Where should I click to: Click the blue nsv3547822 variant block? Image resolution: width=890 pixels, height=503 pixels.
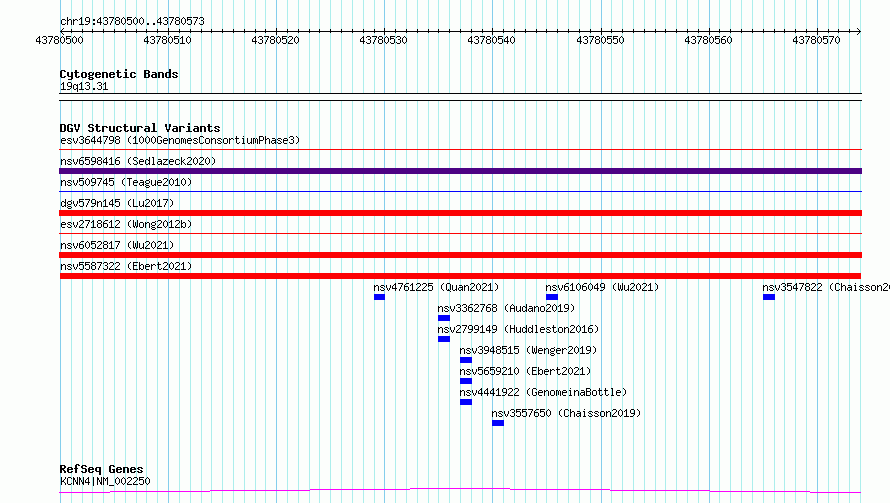coord(769,297)
